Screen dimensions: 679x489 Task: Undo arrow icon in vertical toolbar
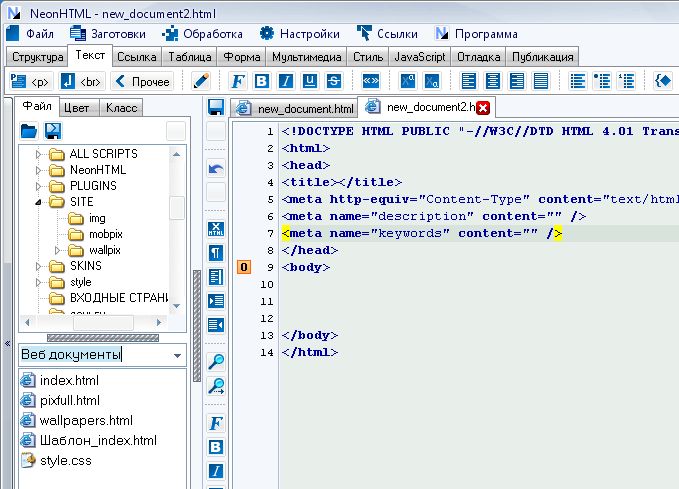[216, 168]
